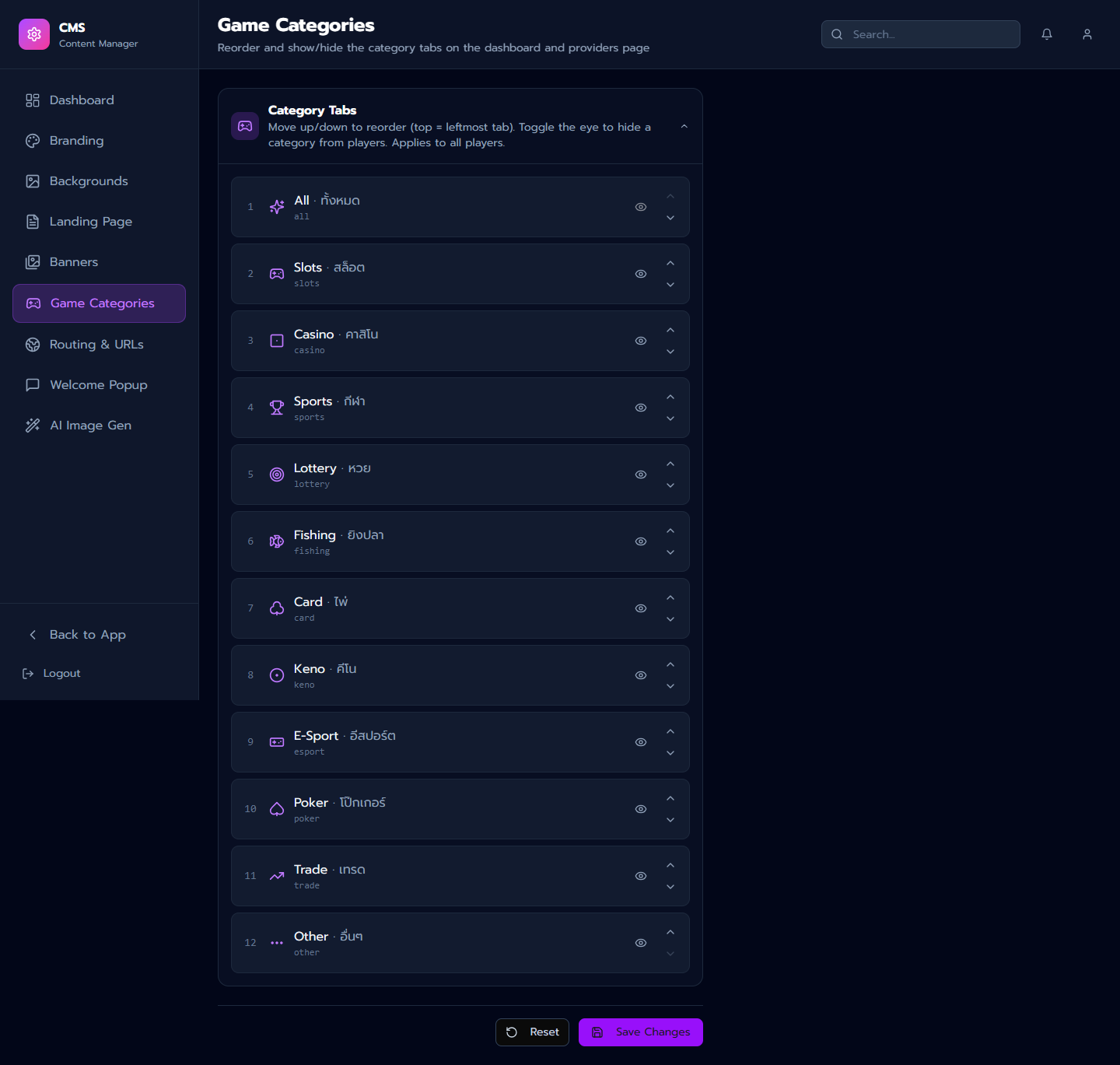
Task: Click the controller icon in E-Sport row
Action: pos(277,742)
